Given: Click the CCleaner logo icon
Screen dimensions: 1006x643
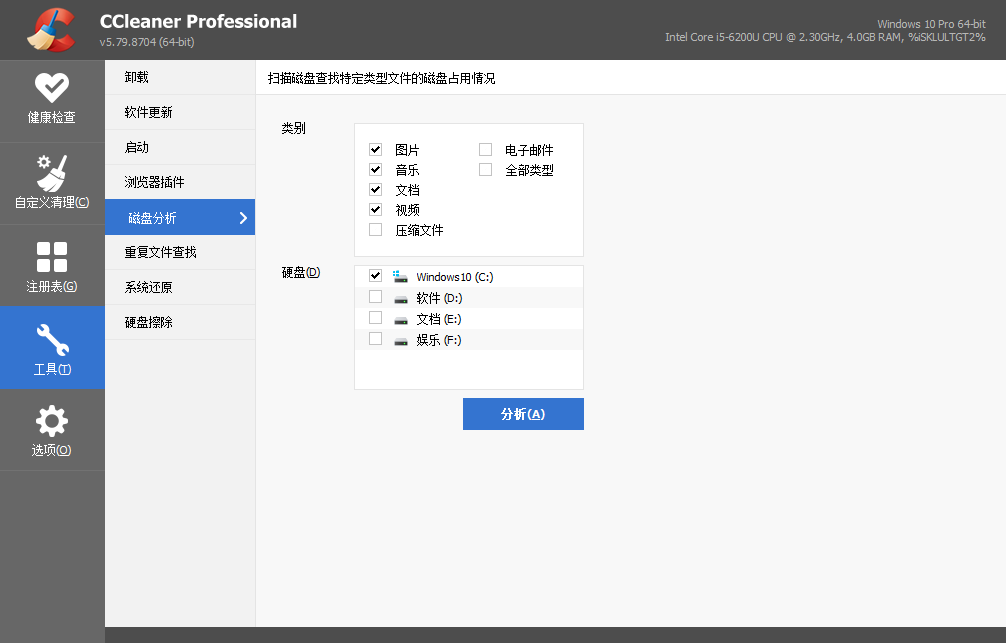Looking at the screenshot, I should click(x=51, y=30).
